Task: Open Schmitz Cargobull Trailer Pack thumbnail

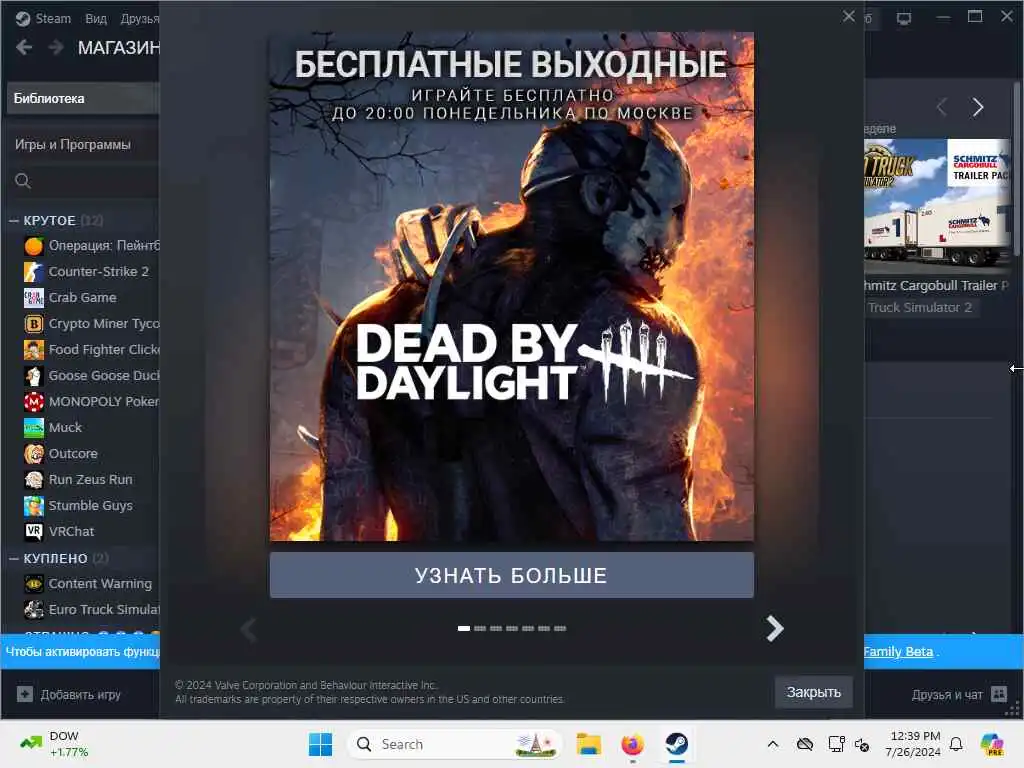Action: click(937, 205)
